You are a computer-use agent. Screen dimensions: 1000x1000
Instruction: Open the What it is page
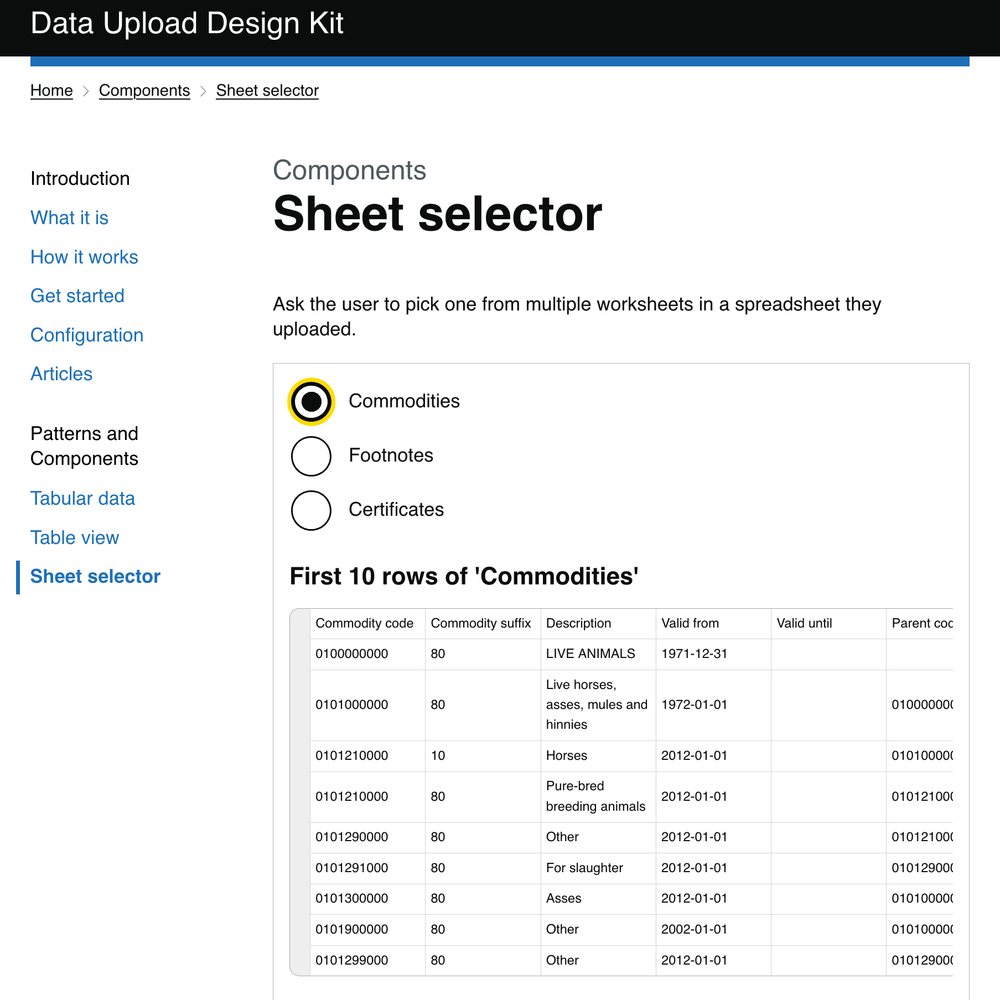point(69,218)
